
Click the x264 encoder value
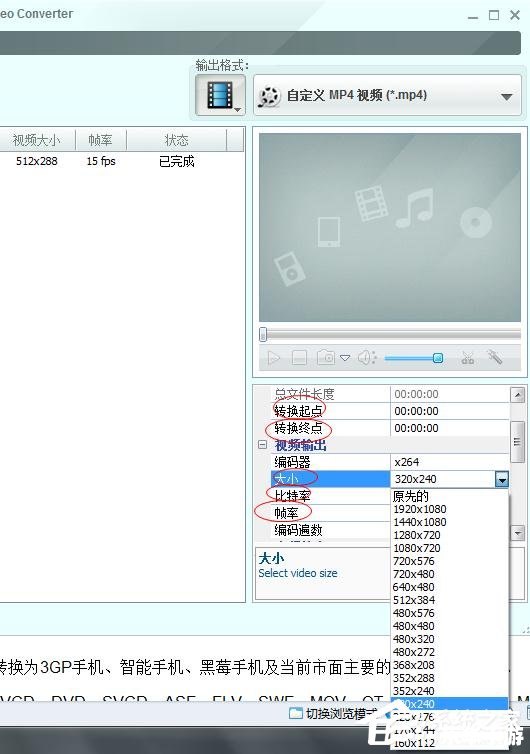tap(407, 462)
